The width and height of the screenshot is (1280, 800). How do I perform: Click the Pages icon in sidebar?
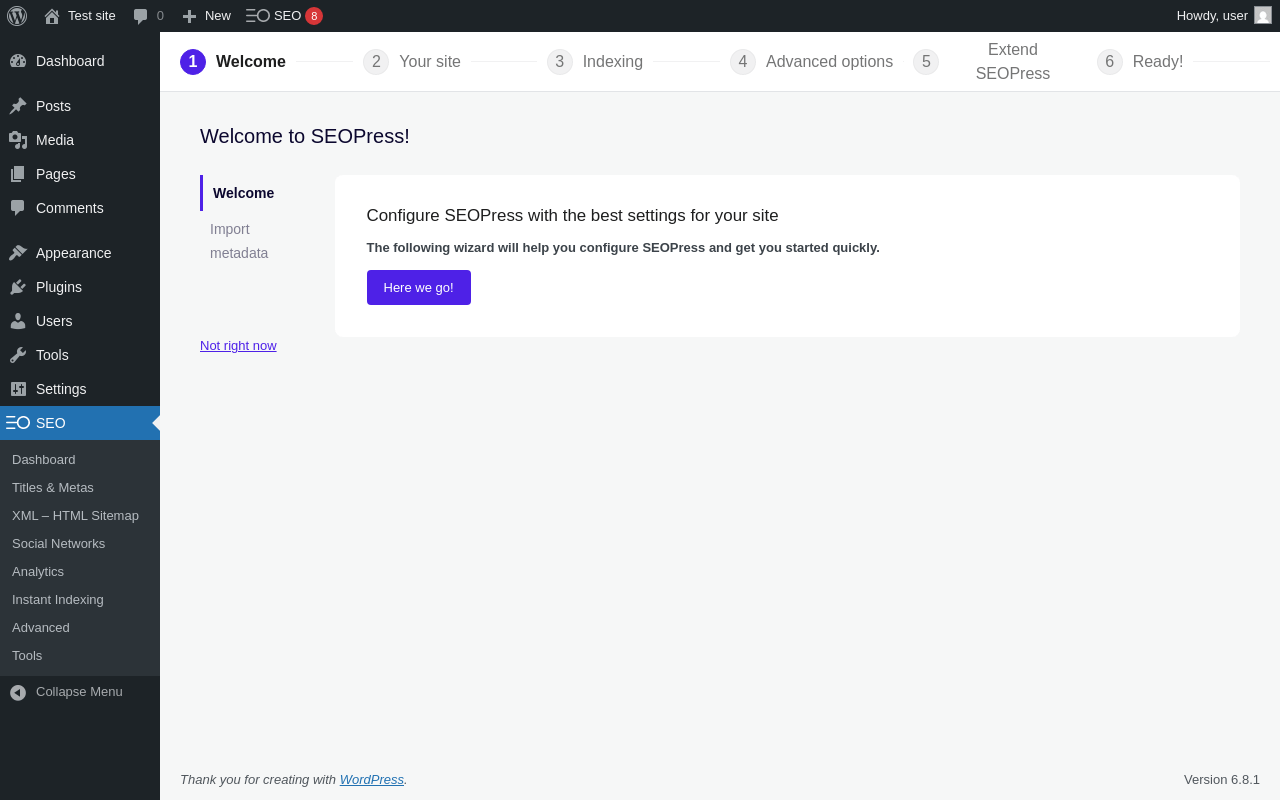[x=18, y=174]
